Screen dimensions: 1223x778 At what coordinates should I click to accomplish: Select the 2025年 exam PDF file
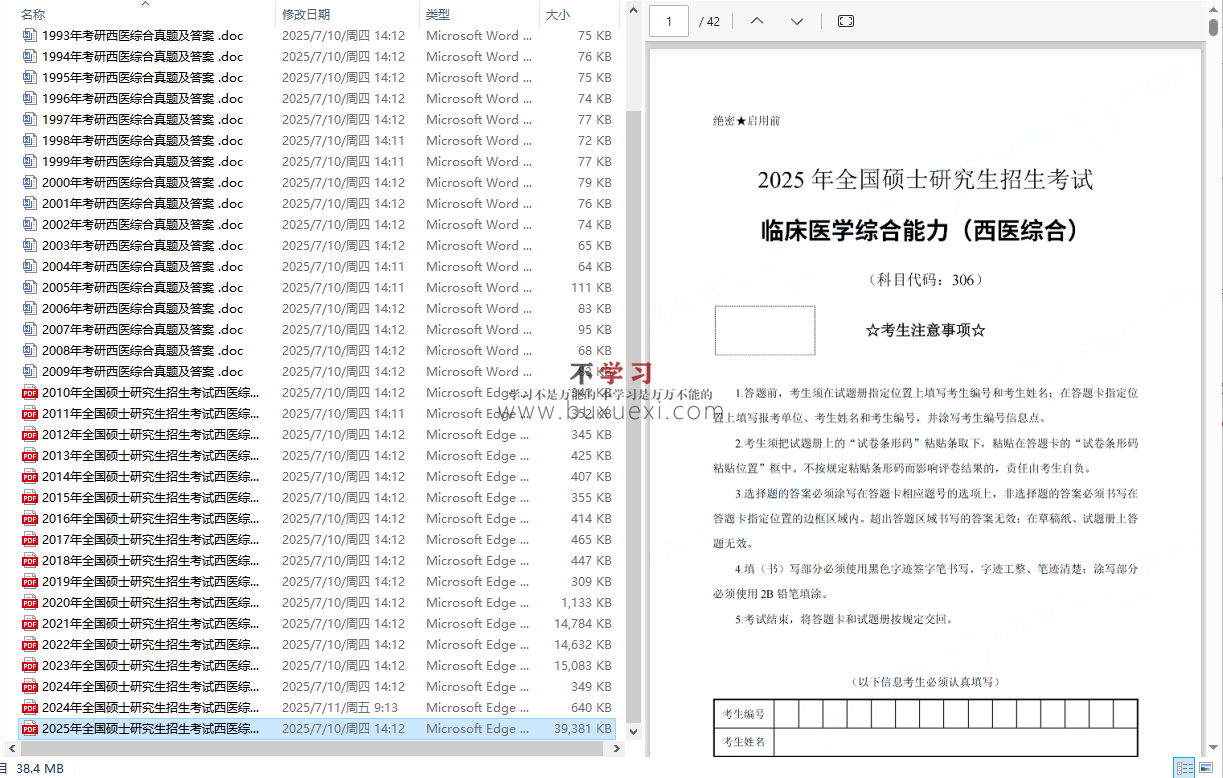(x=150, y=729)
